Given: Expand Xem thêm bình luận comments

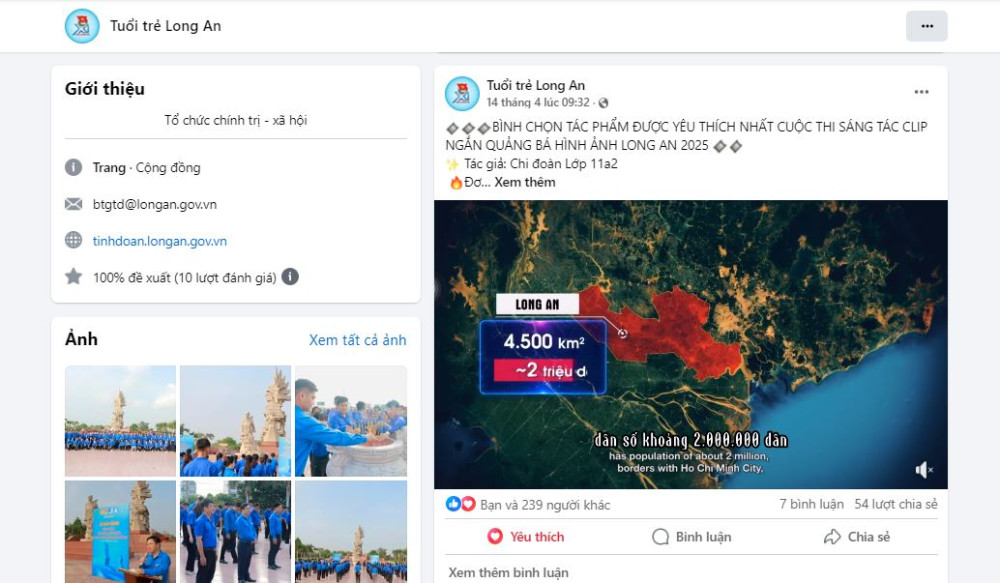Looking at the screenshot, I should coord(508,572).
